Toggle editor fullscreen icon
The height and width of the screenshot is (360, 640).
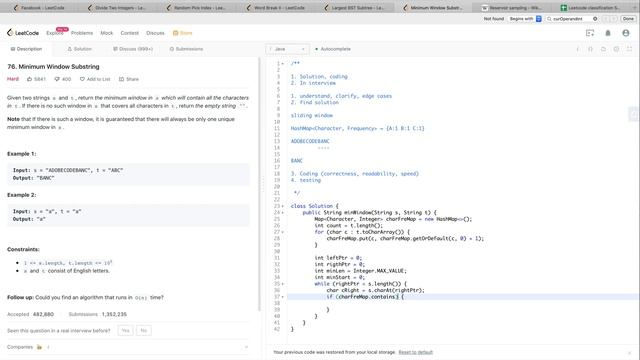629,49
